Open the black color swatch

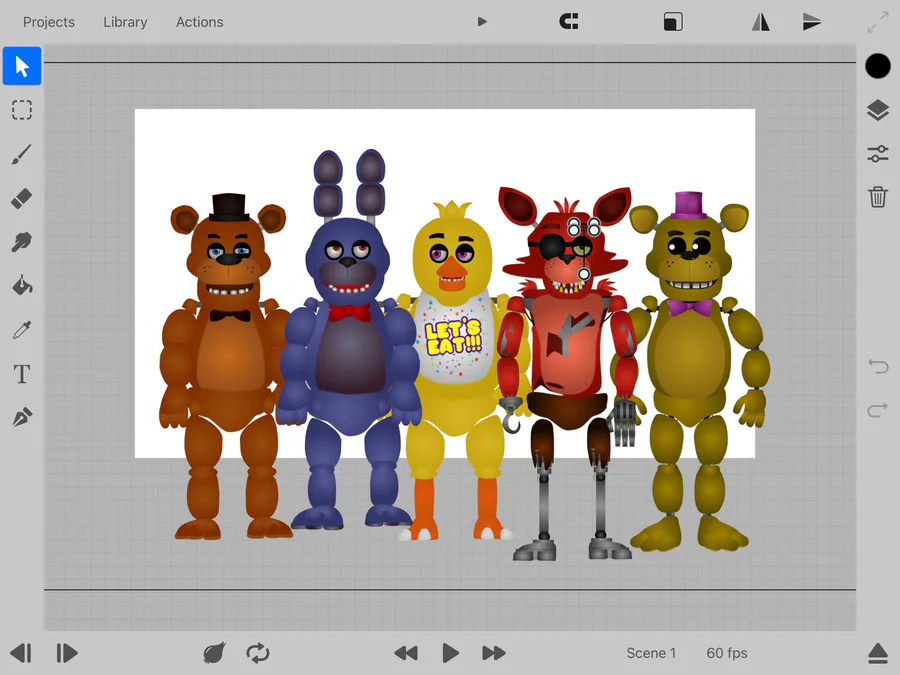(878, 66)
